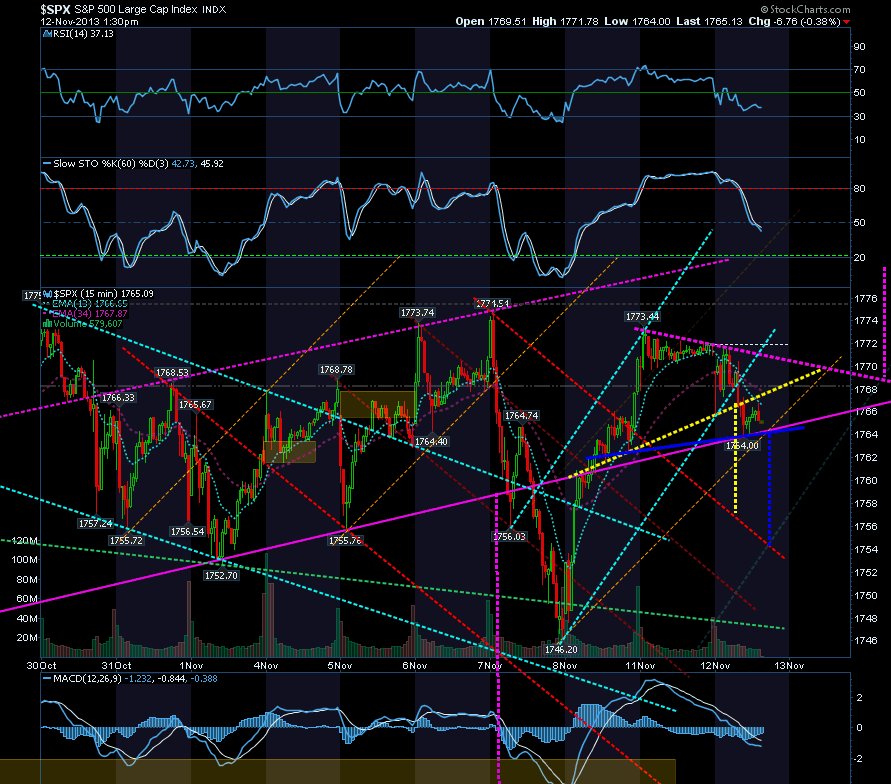Screen dimensions: 891x784
Task: Click the 12Nov date axis label
Action: 715,665
